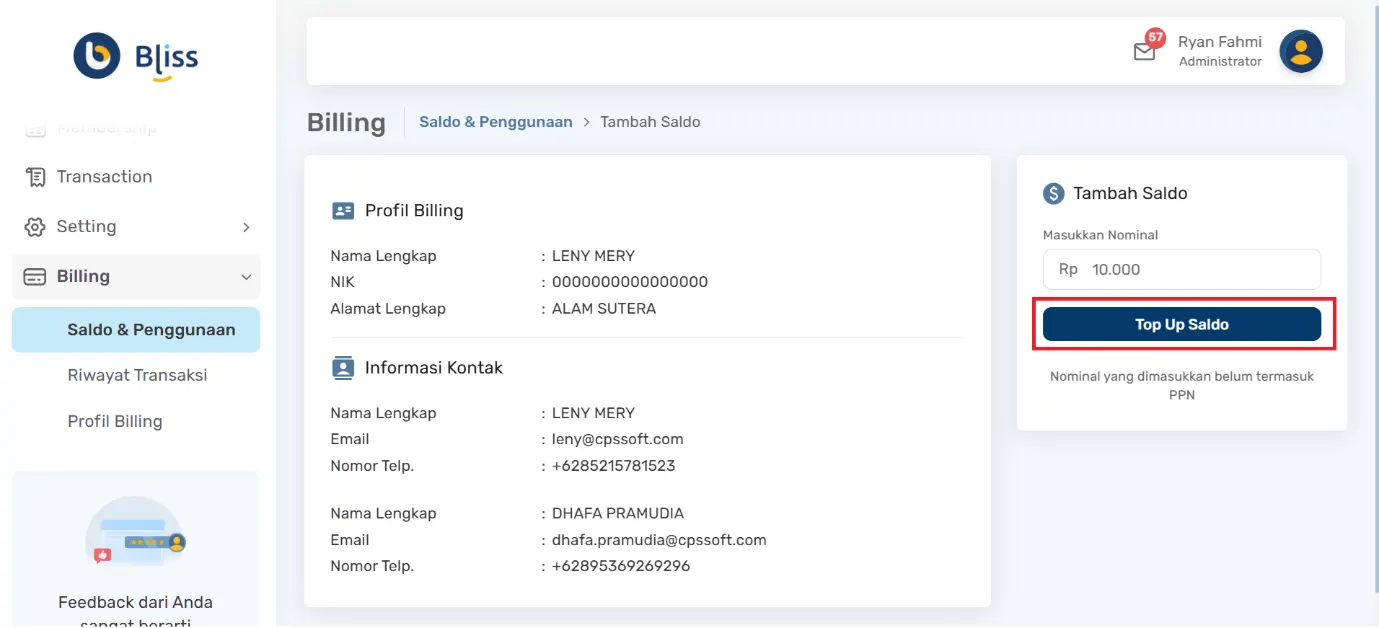
Task: Open mail notifications with 57 badge
Action: pos(1146,50)
